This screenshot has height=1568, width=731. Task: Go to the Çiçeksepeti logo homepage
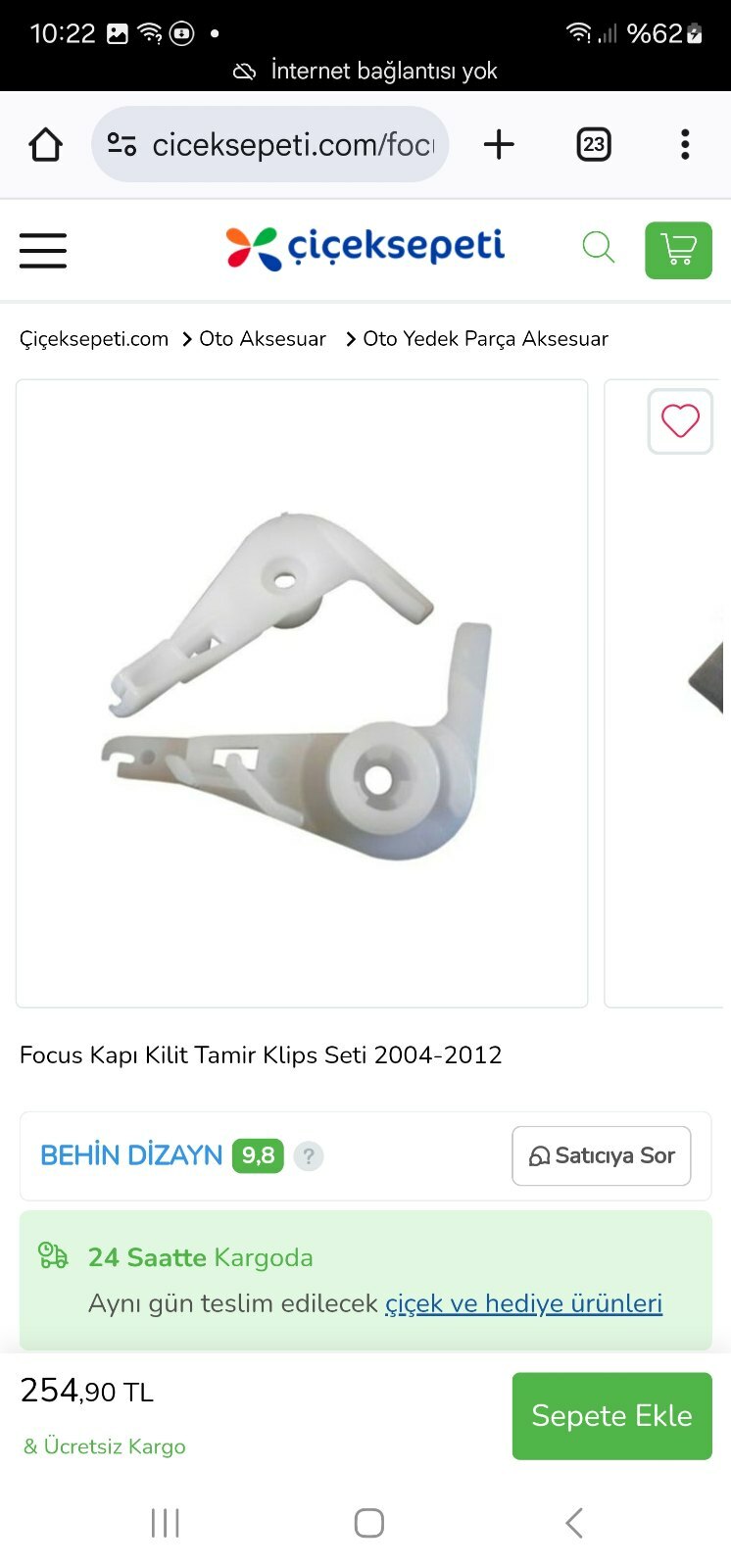[x=365, y=247]
